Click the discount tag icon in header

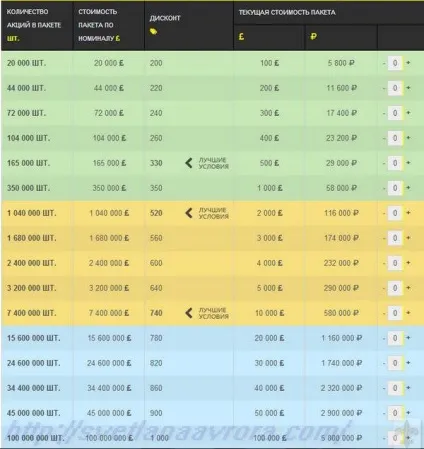click(x=153, y=32)
